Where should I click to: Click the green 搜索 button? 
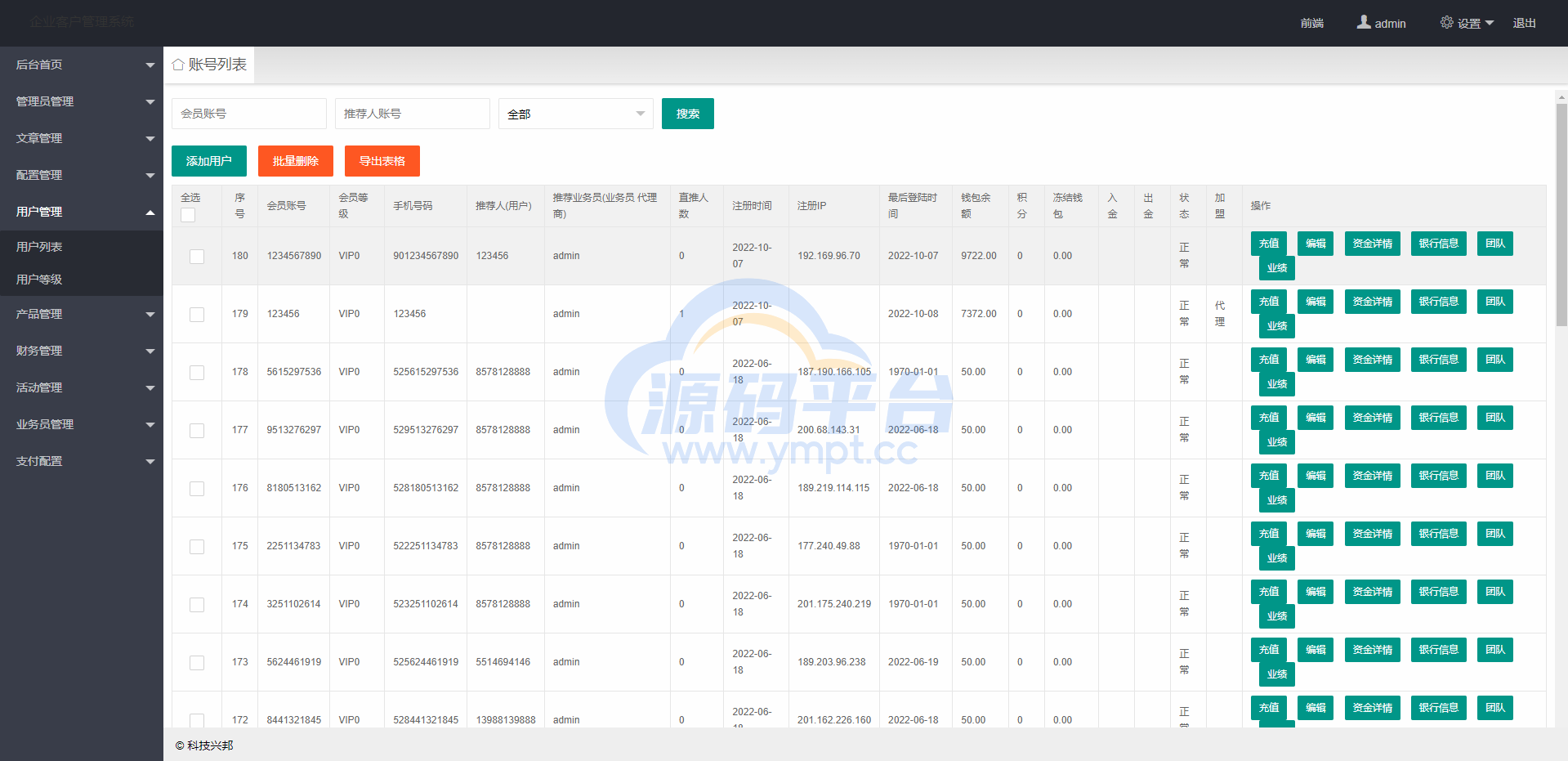[x=688, y=114]
